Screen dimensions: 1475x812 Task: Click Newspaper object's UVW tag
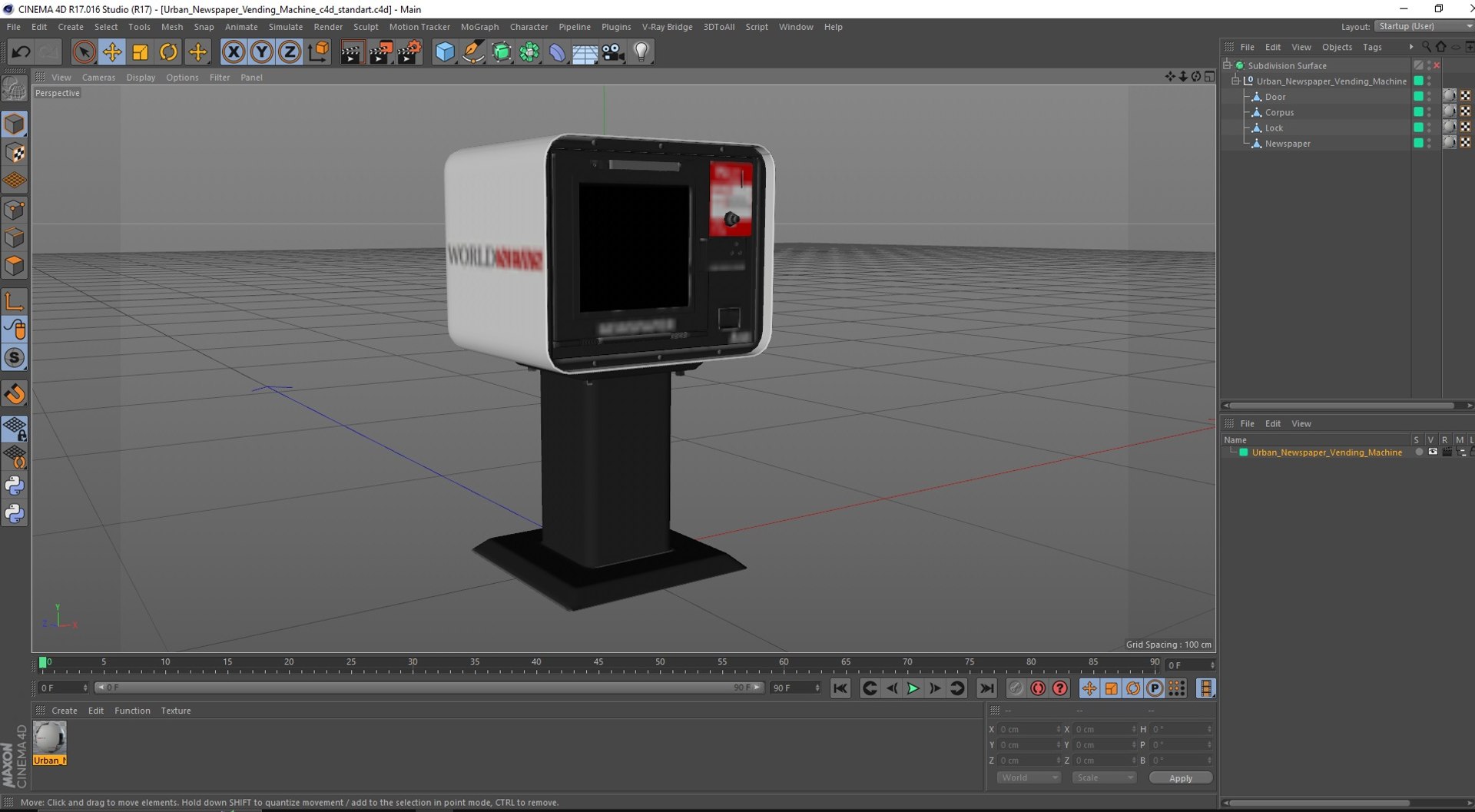click(1465, 143)
